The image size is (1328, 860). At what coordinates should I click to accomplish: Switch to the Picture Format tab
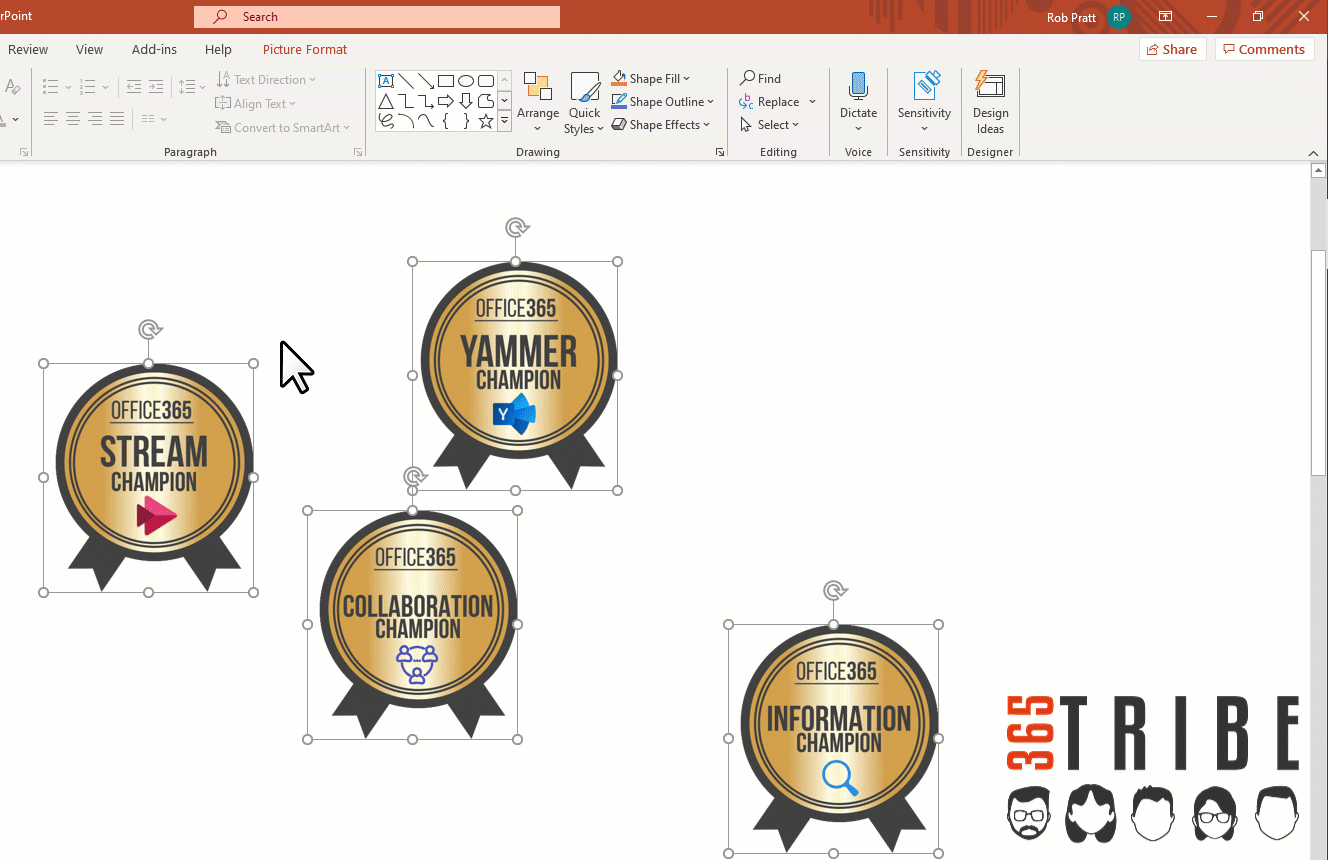point(305,49)
